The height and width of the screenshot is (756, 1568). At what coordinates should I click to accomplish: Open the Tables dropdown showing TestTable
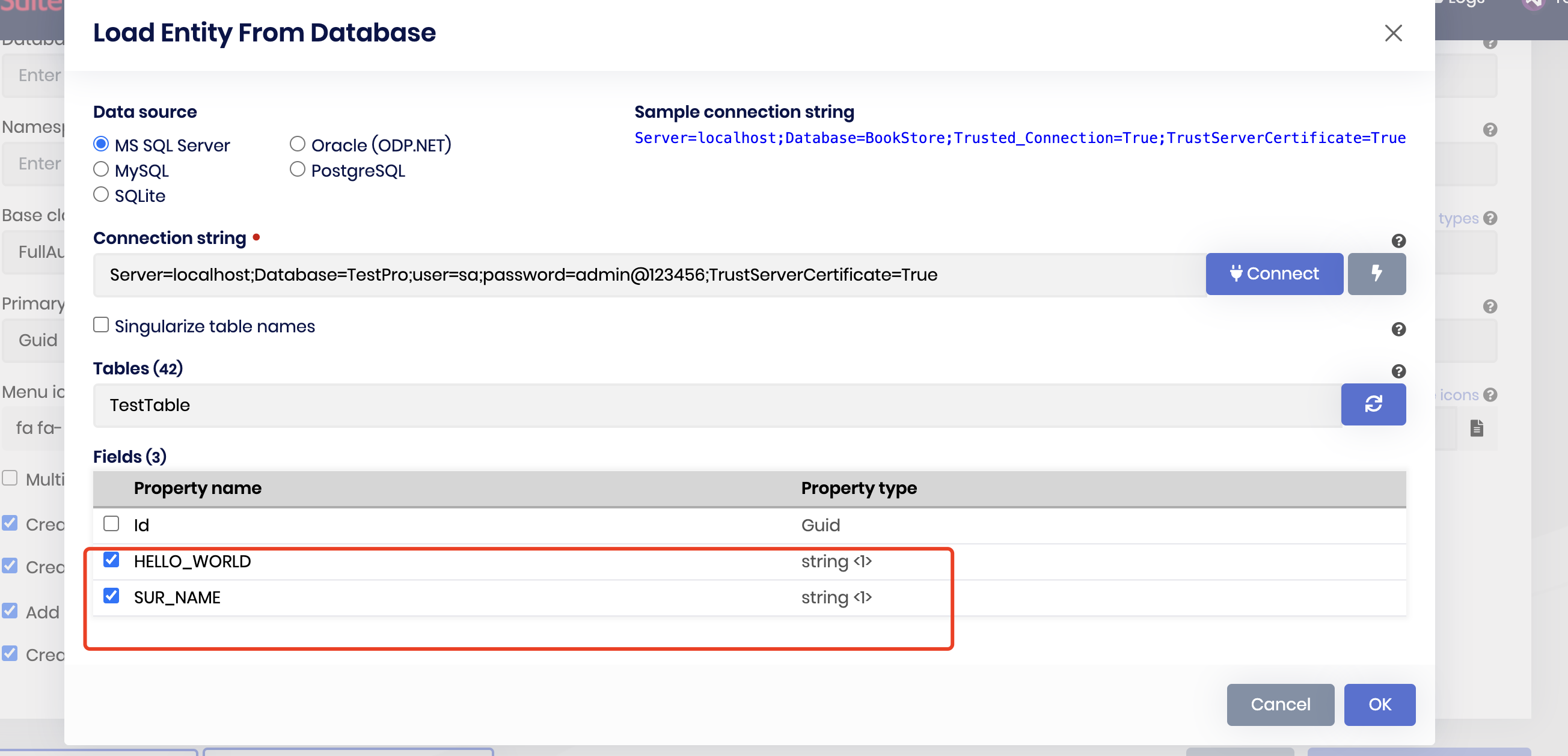(716, 405)
